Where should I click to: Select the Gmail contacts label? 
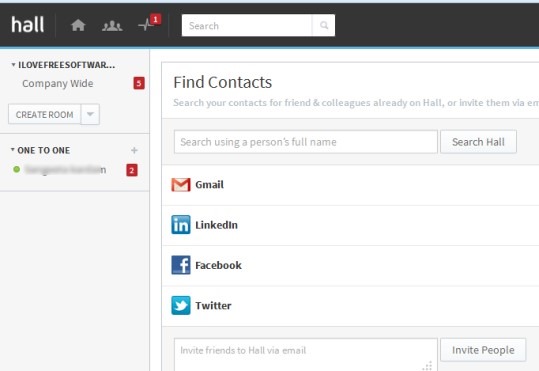click(209, 185)
